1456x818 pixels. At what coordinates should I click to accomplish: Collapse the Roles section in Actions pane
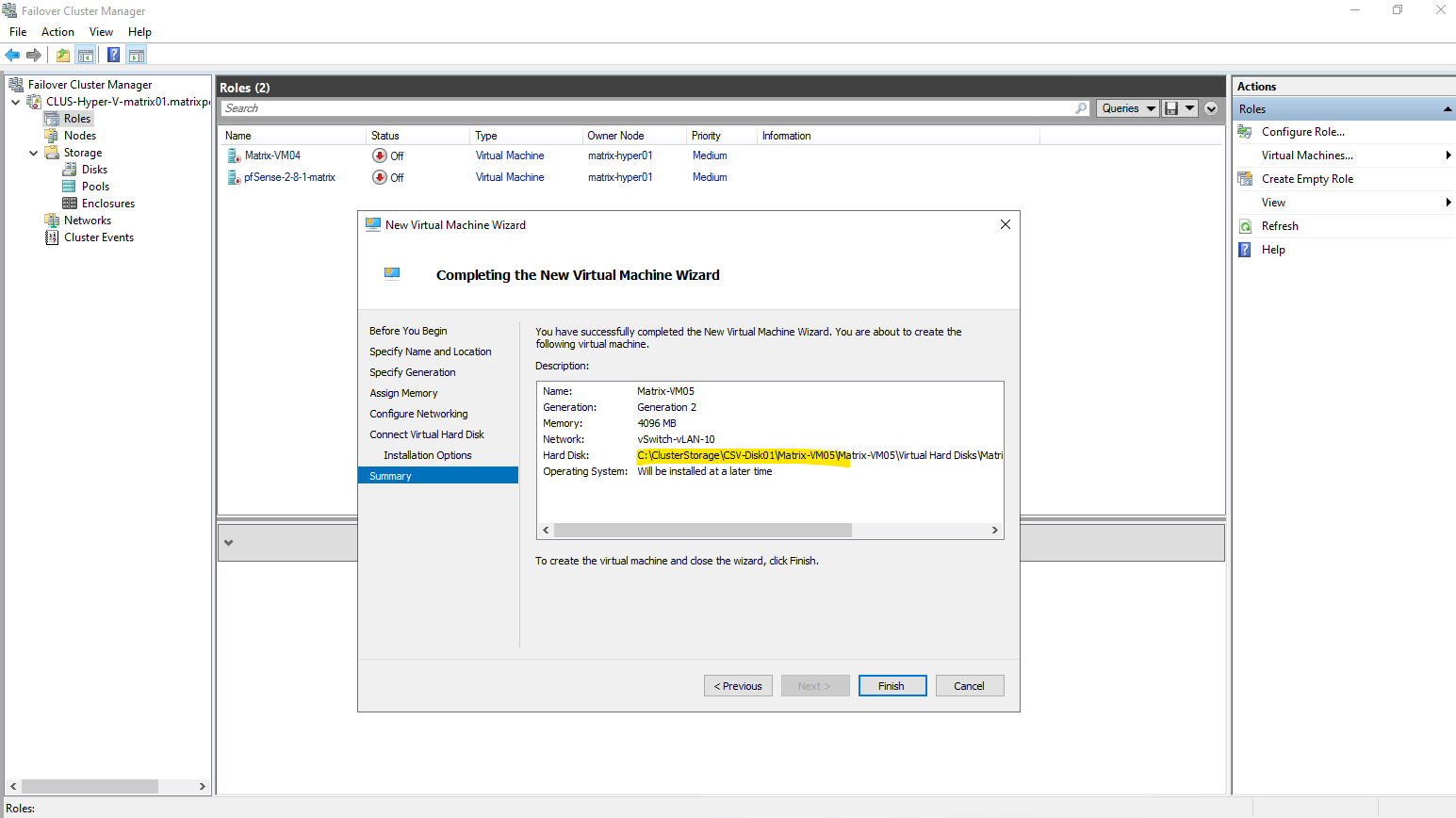[1447, 109]
